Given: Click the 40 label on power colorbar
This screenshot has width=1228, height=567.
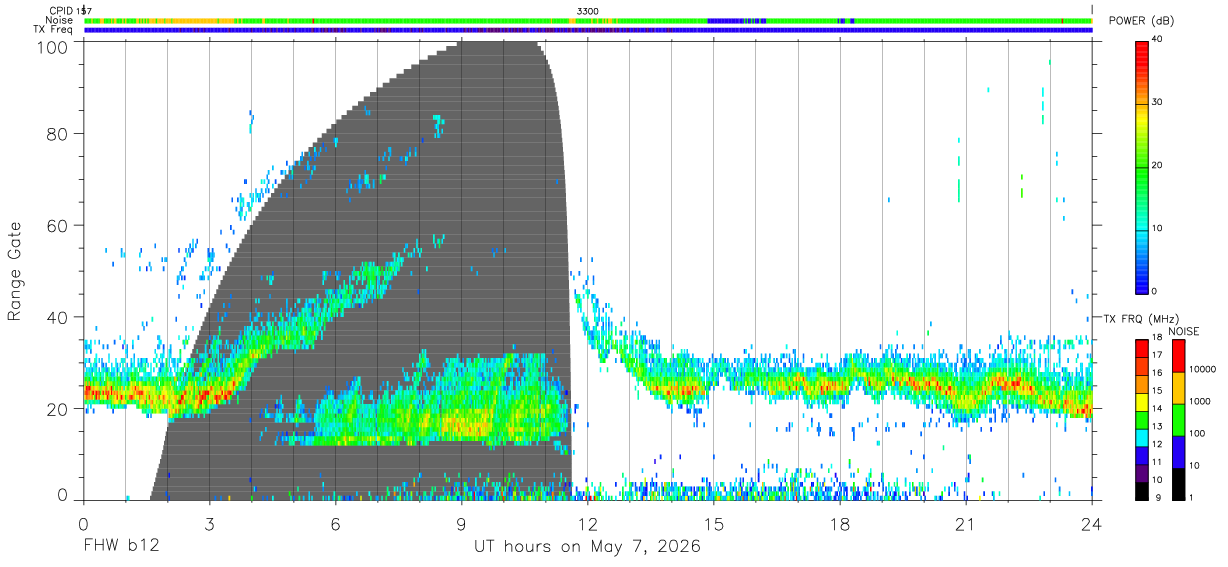Looking at the screenshot, I should tap(1158, 40).
